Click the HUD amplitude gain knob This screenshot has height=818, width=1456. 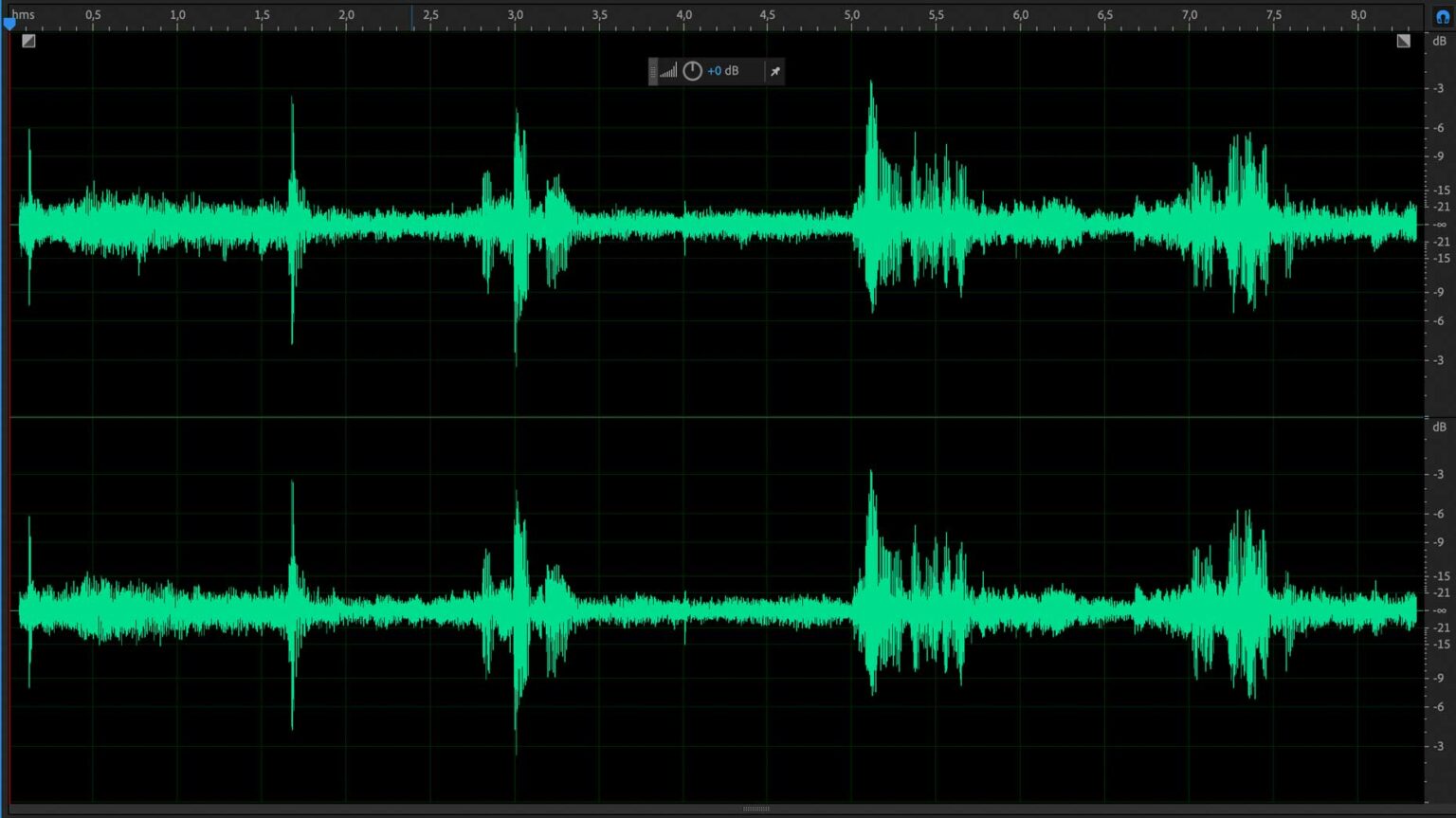(x=692, y=71)
